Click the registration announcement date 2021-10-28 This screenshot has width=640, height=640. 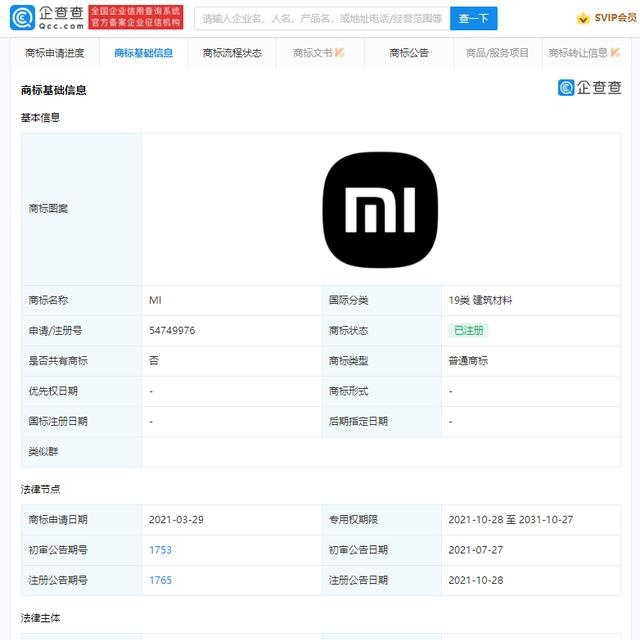[x=476, y=580]
